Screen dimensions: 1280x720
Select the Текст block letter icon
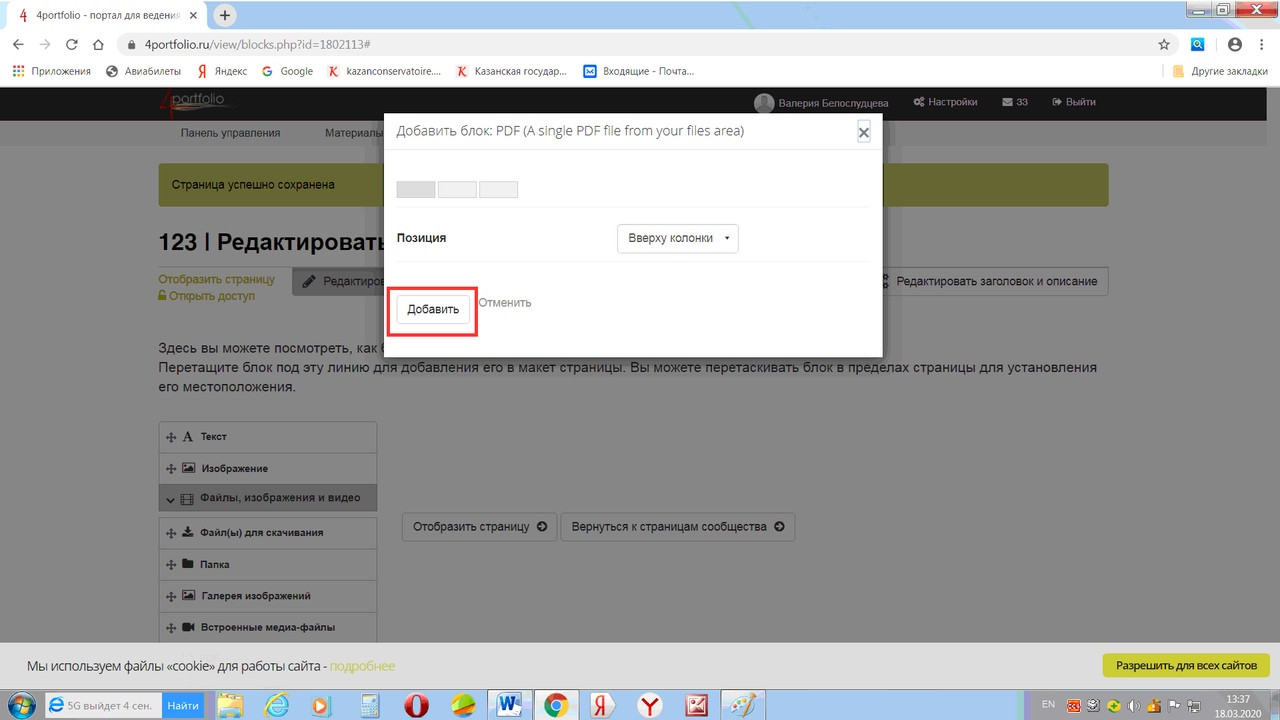coord(187,437)
